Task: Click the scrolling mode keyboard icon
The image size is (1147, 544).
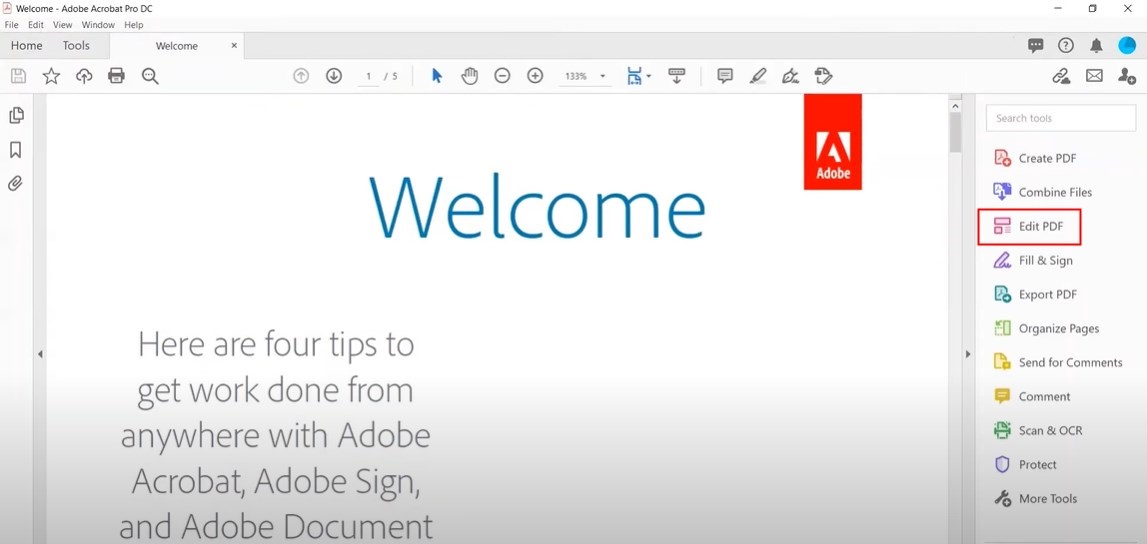Action: click(x=677, y=75)
